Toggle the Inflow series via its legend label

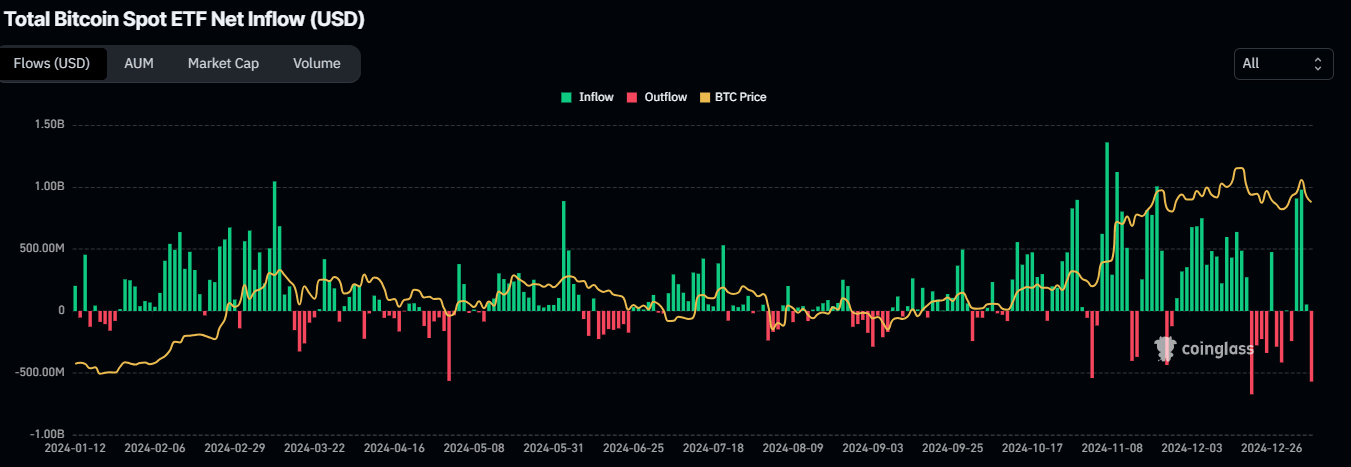pyautogui.click(x=596, y=97)
